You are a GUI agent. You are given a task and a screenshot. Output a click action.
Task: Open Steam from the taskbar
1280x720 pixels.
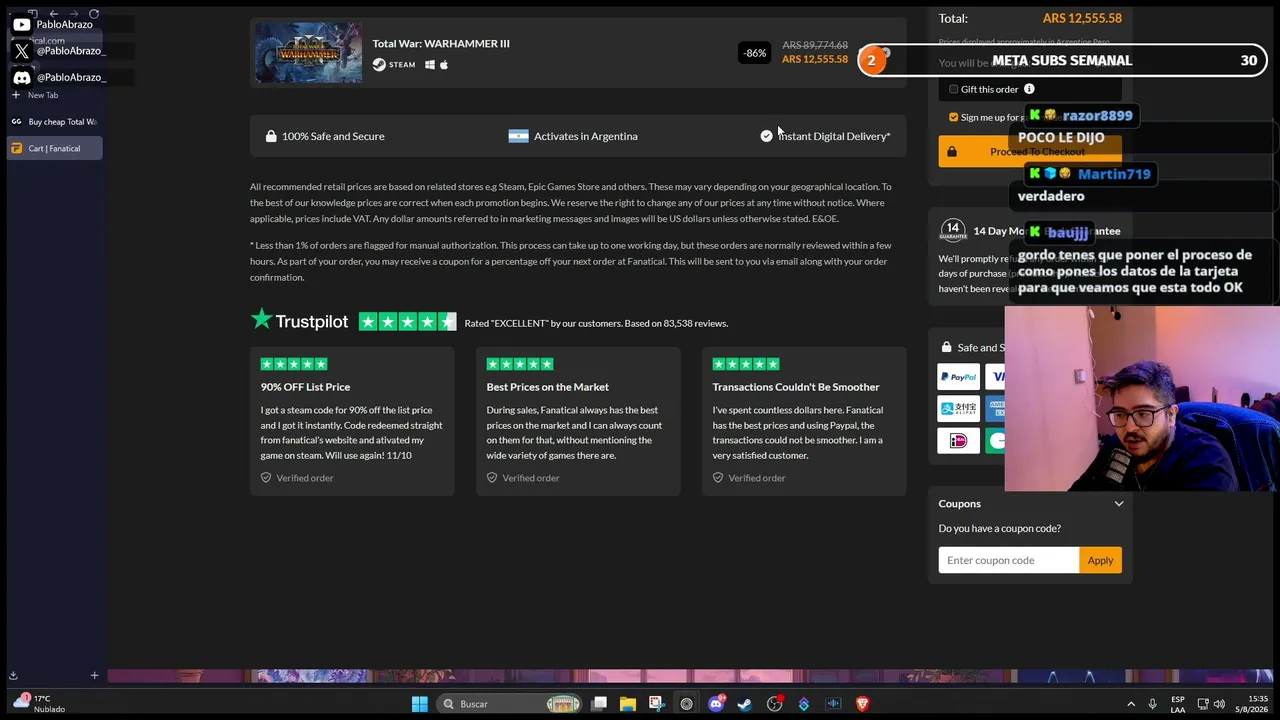745,704
